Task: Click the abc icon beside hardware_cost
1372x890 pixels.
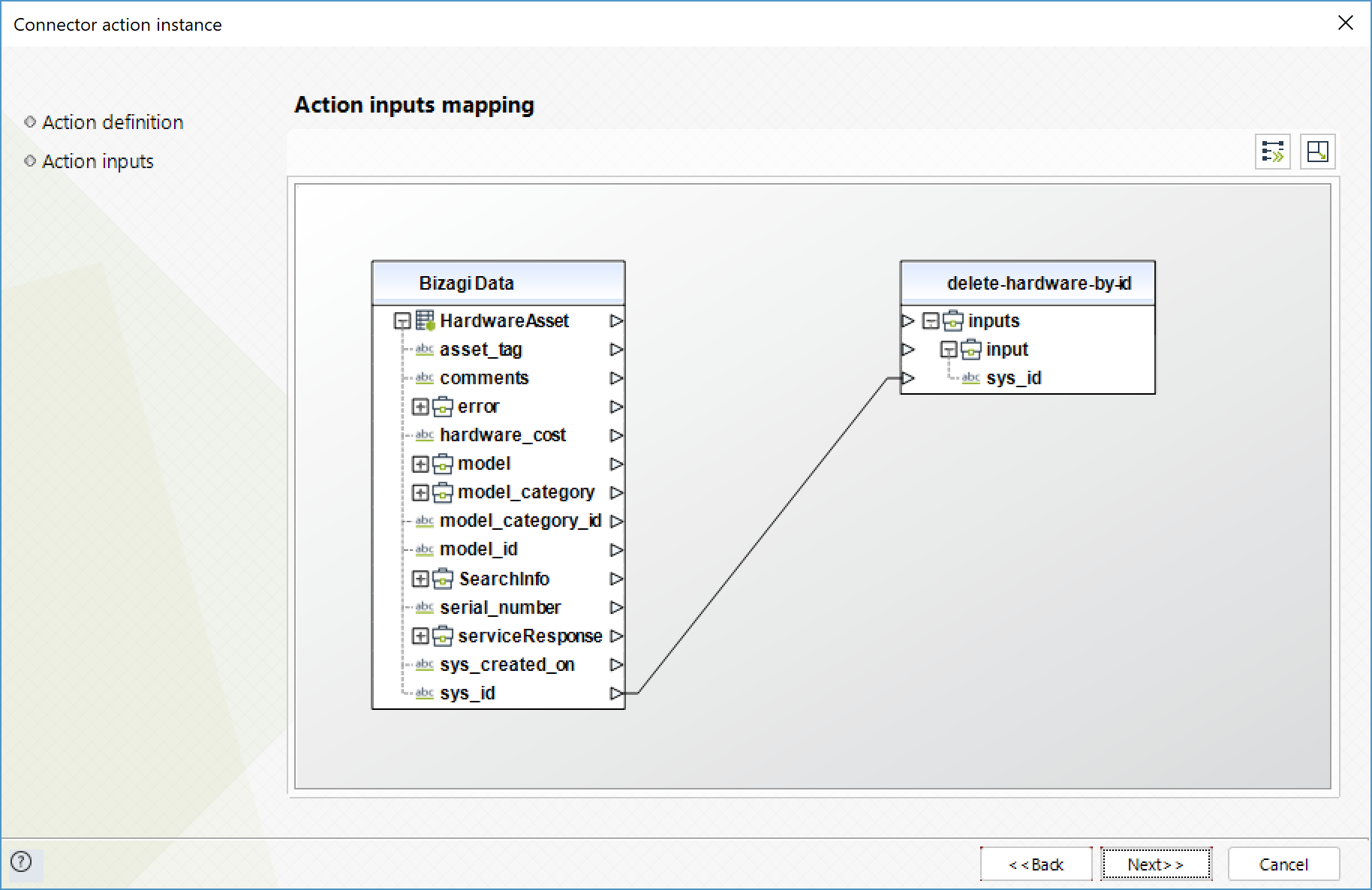Action: [425, 435]
